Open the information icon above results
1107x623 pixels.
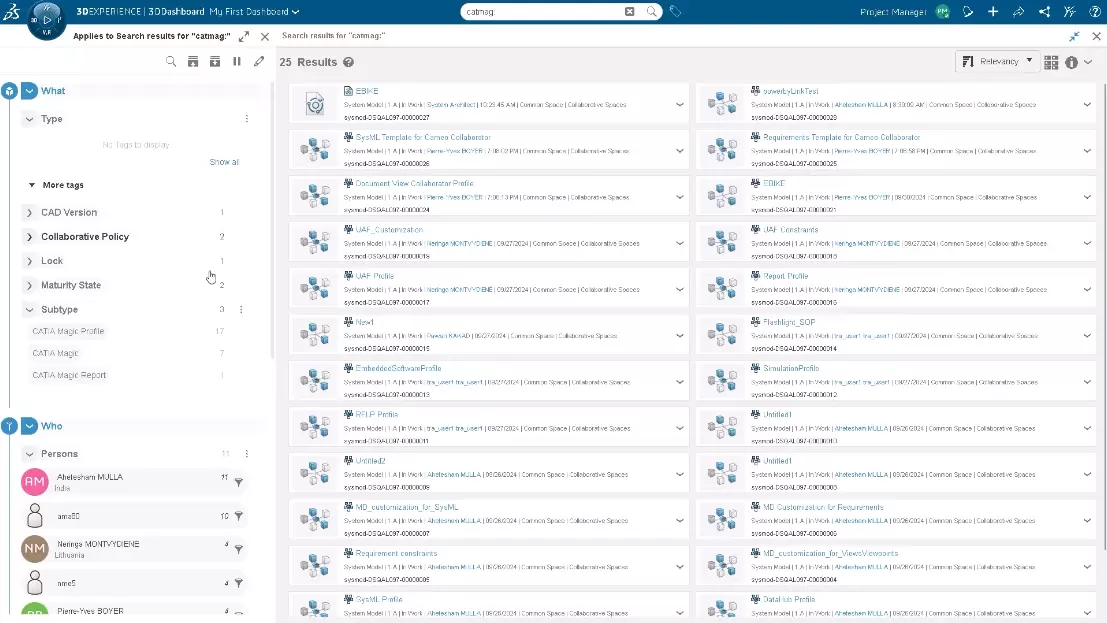[1071, 62]
